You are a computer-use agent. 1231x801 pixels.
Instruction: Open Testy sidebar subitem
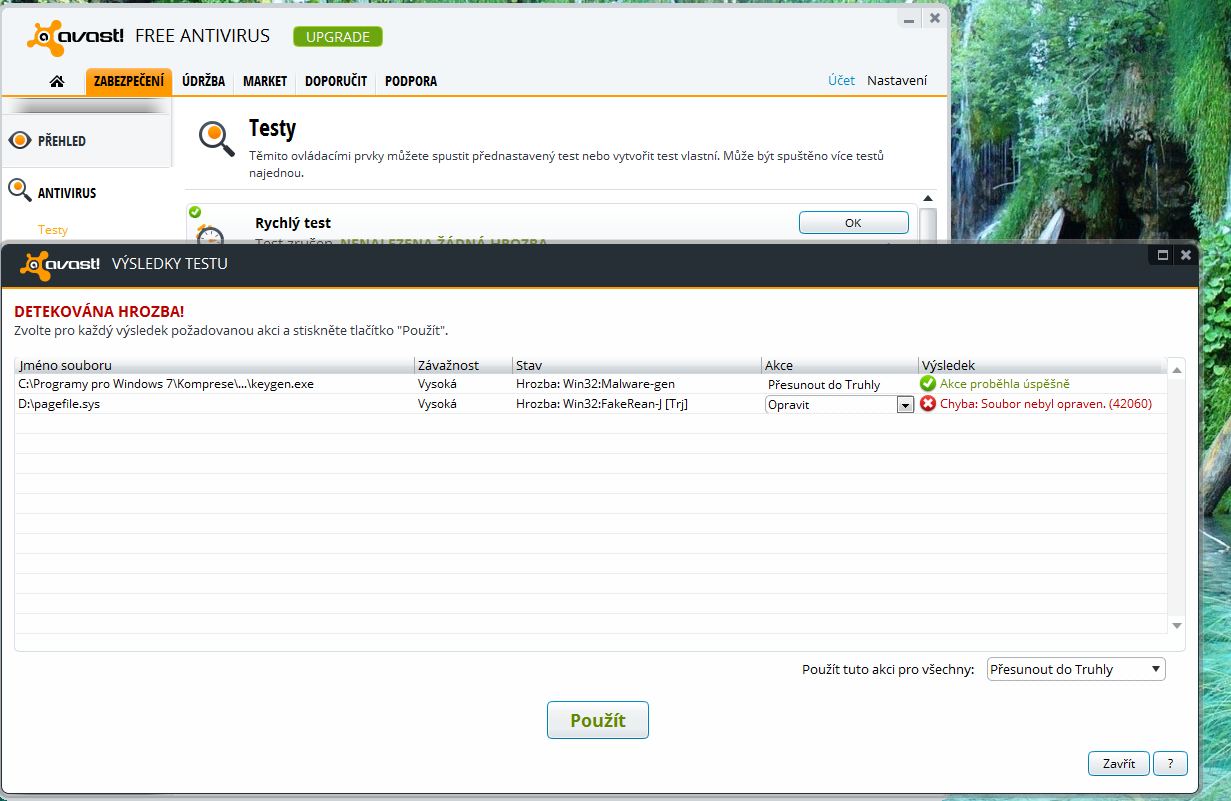(x=53, y=230)
